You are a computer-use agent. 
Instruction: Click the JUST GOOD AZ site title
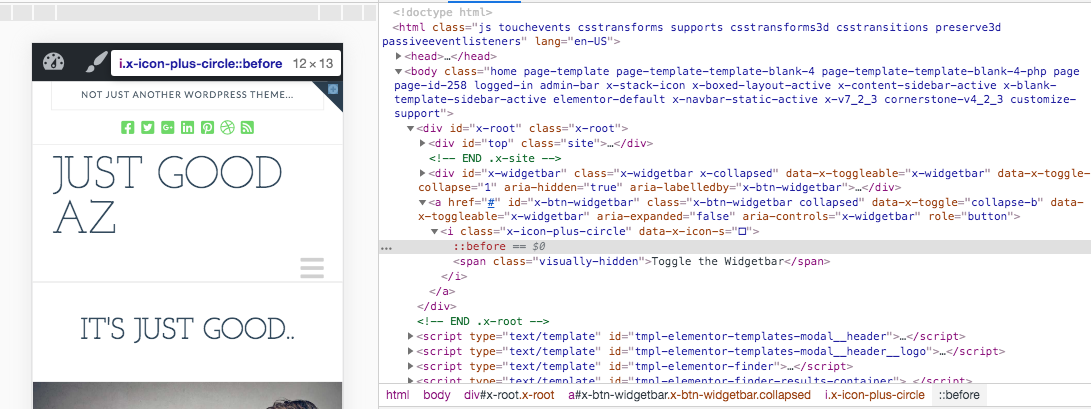point(168,195)
